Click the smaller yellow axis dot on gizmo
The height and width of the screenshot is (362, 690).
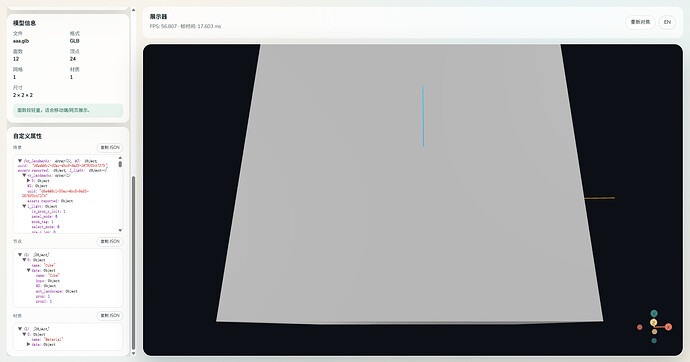[x=654, y=332]
